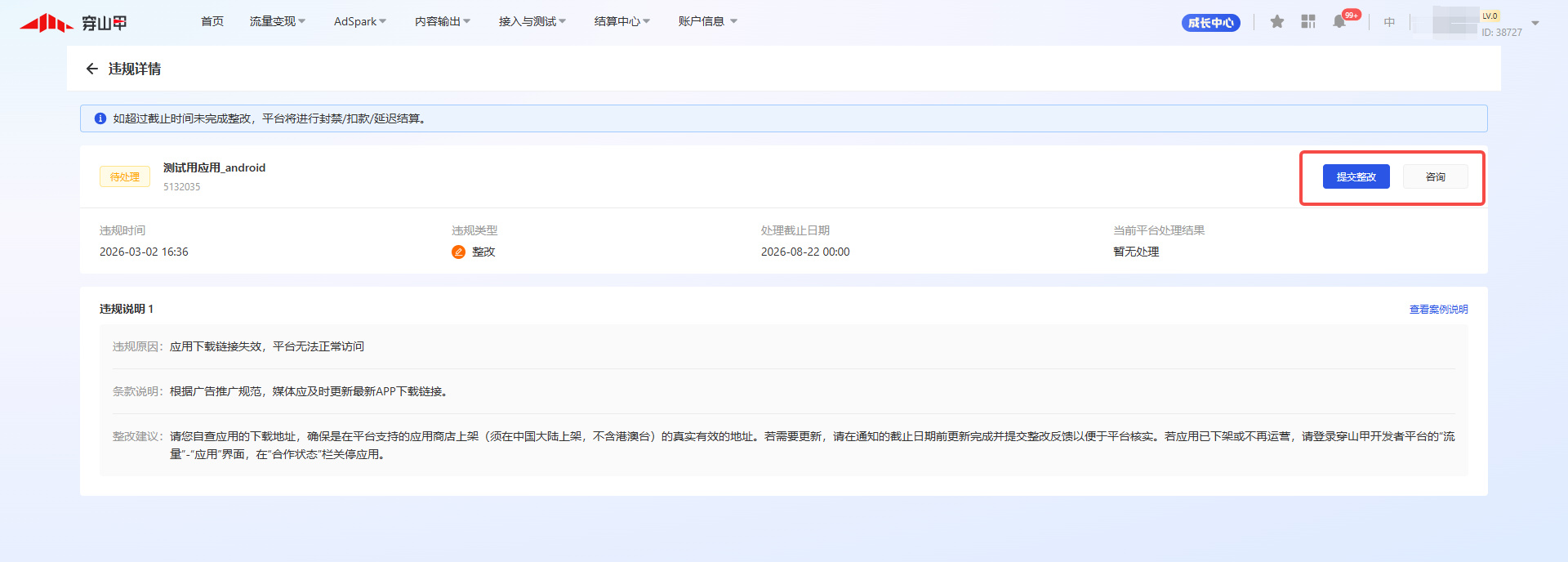Open the 内容输出 dropdown
The height and width of the screenshot is (562, 1568).
pyautogui.click(x=442, y=21)
